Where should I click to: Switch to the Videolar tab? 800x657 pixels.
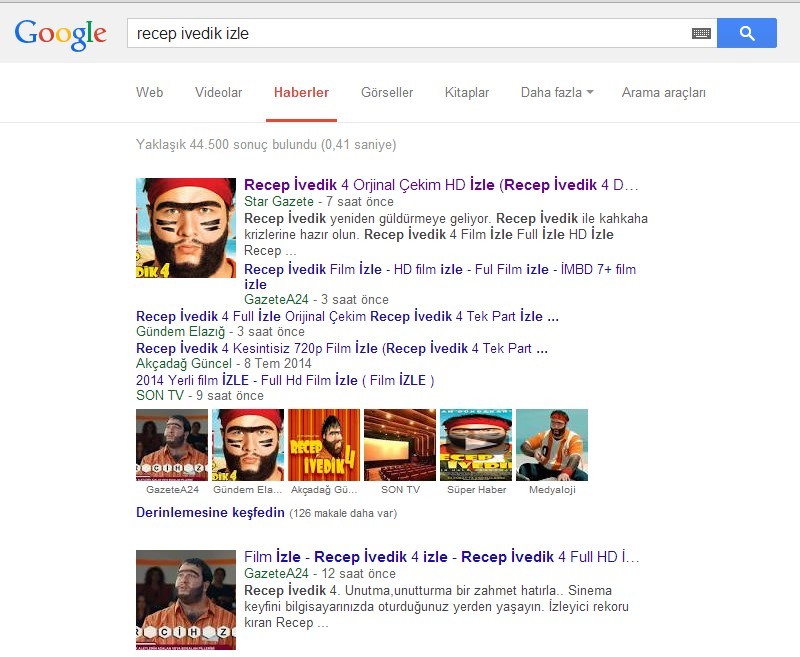click(218, 92)
